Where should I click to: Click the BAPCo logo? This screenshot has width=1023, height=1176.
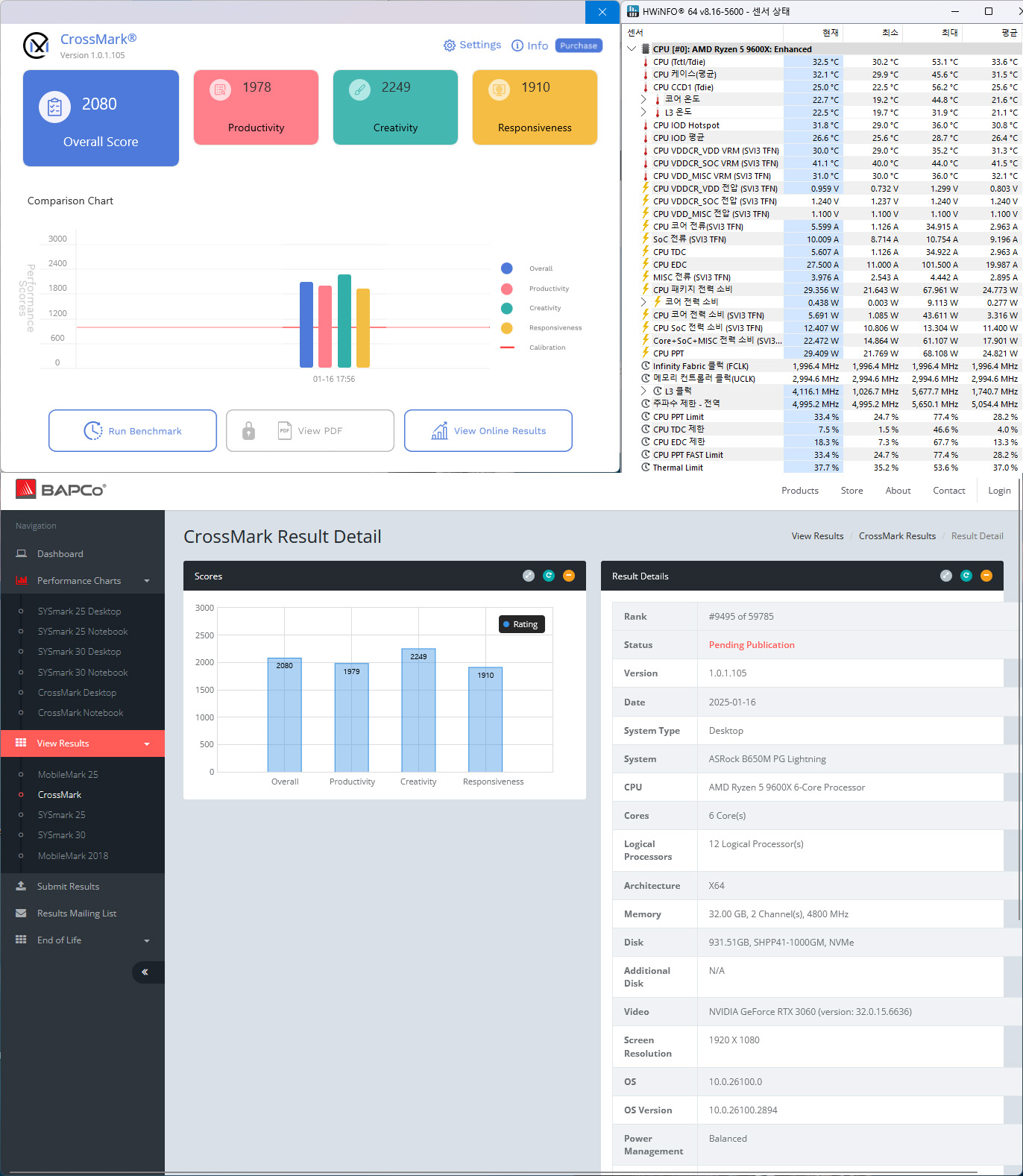(60, 489)
